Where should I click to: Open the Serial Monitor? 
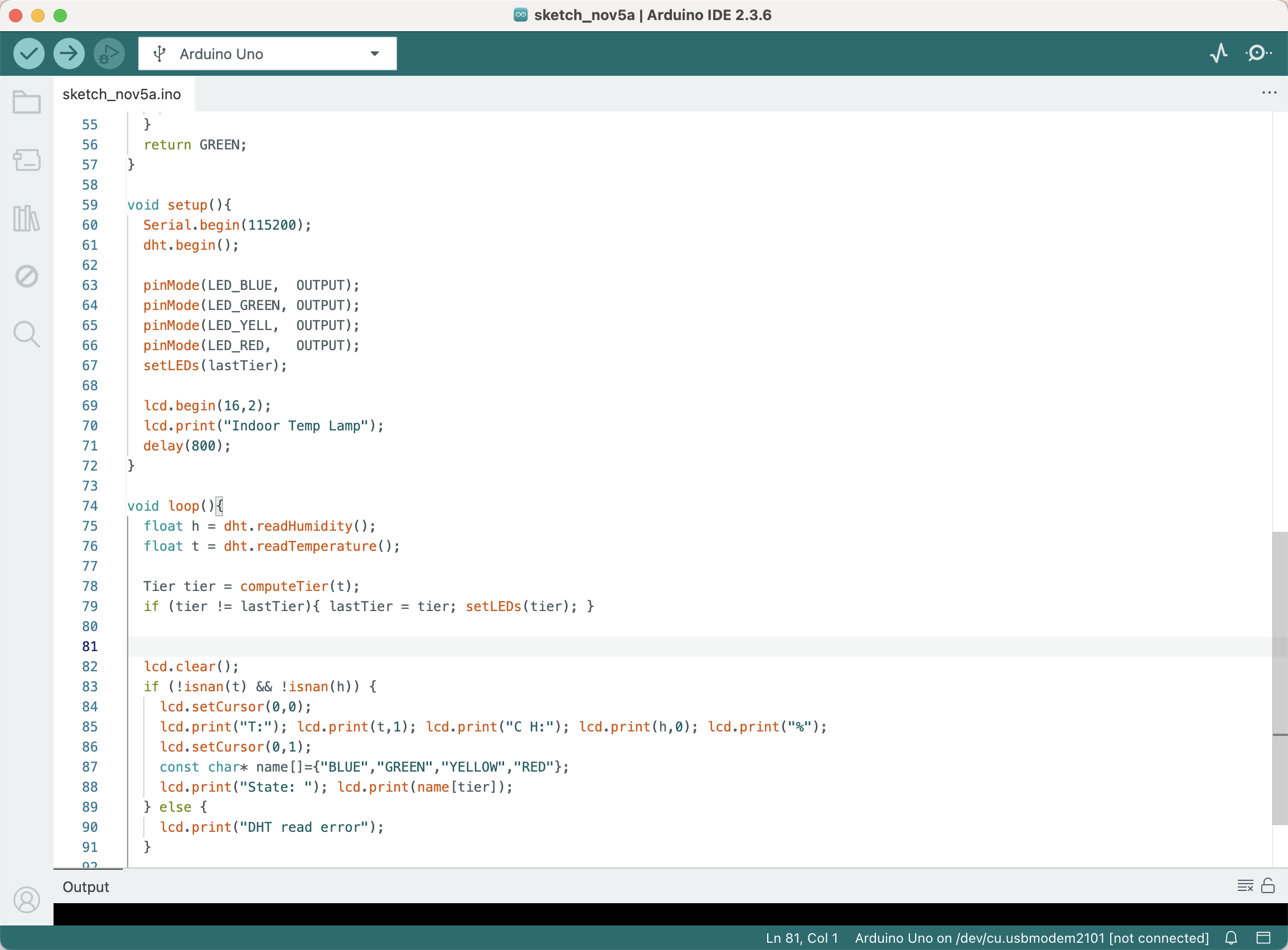[x=1258, y=54]
